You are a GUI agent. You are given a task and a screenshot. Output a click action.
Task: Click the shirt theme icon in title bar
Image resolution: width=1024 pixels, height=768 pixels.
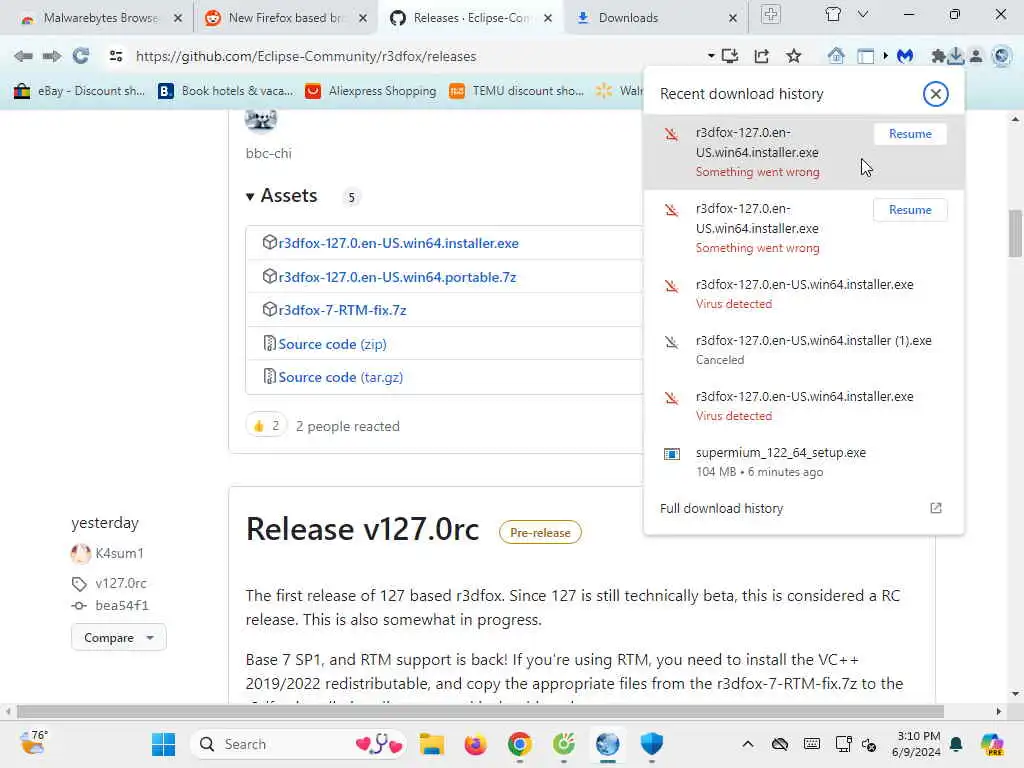pyautogui.click(x=833, y=14)
